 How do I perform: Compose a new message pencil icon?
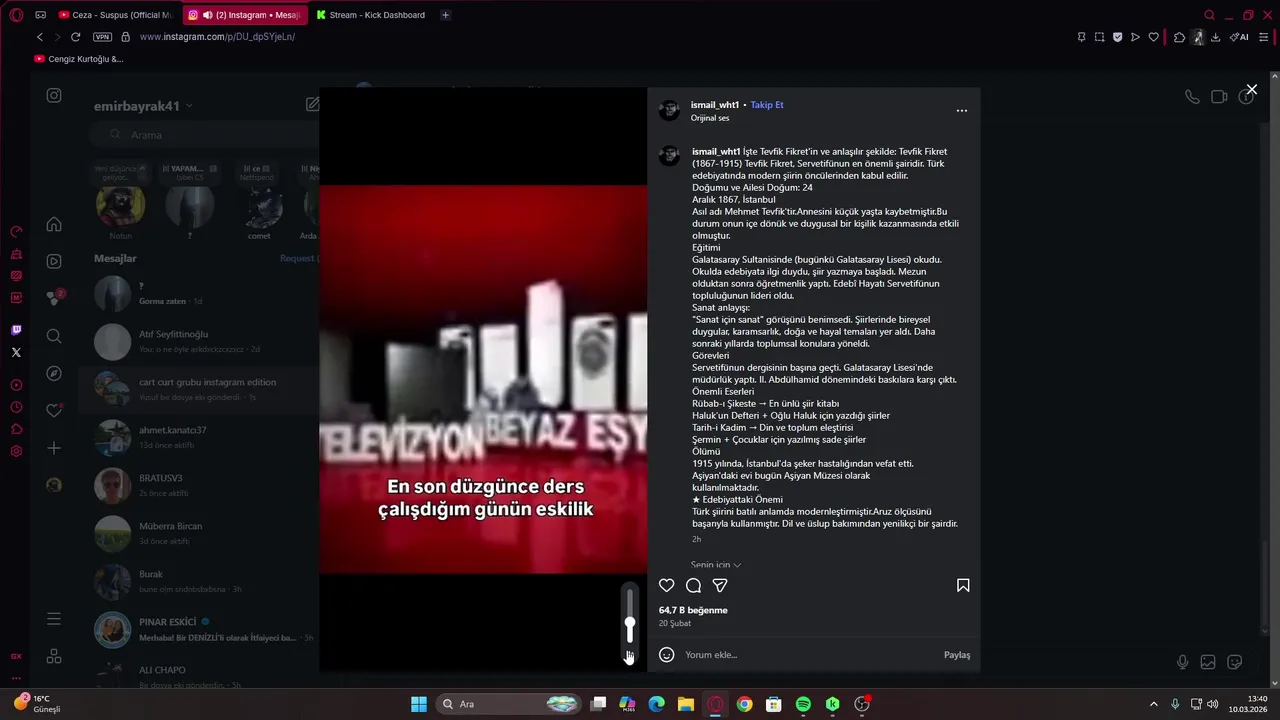pos(313,104)
